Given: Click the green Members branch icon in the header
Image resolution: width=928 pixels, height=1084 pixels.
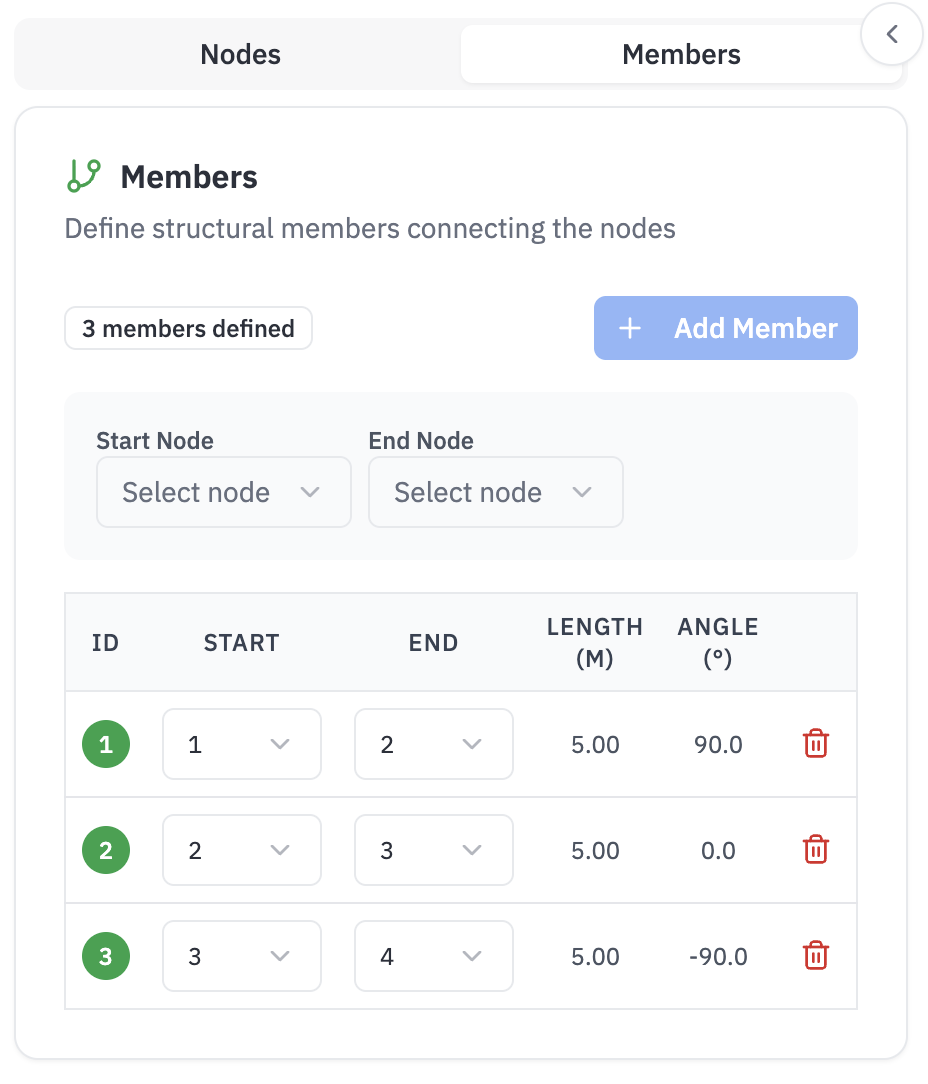Looking at the screenshot, I should coord(84,176).
